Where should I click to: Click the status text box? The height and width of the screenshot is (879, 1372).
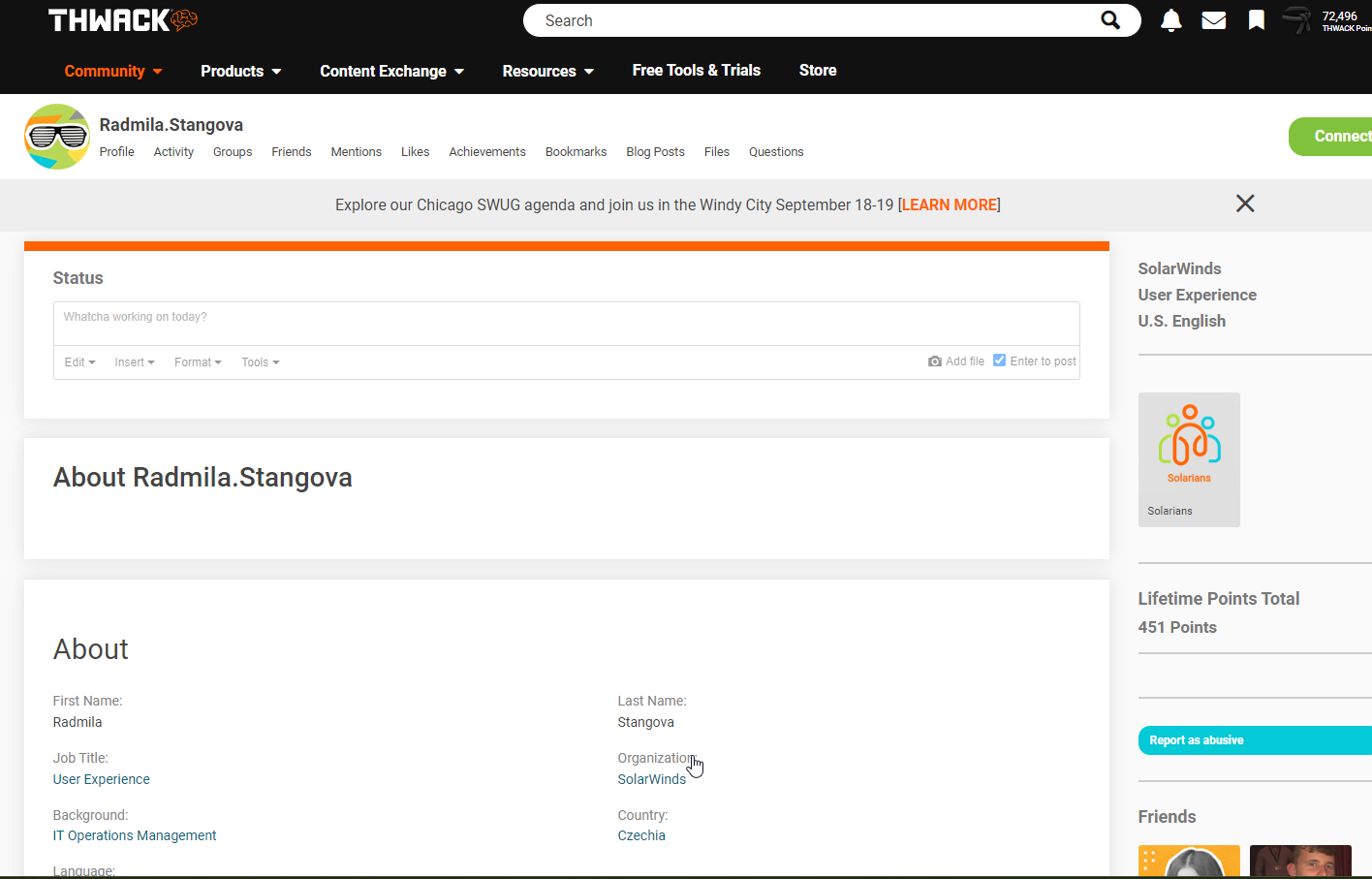coord(567,324)
